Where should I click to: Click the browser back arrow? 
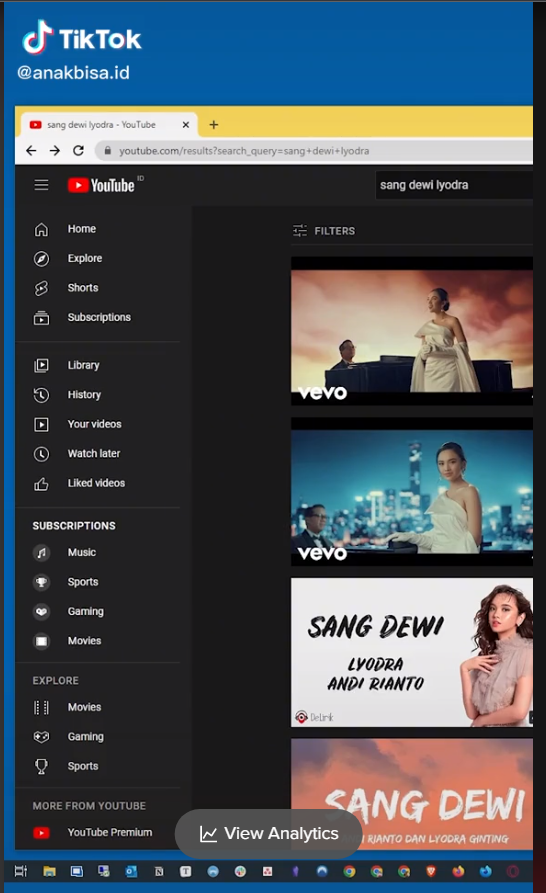point(31,150)
